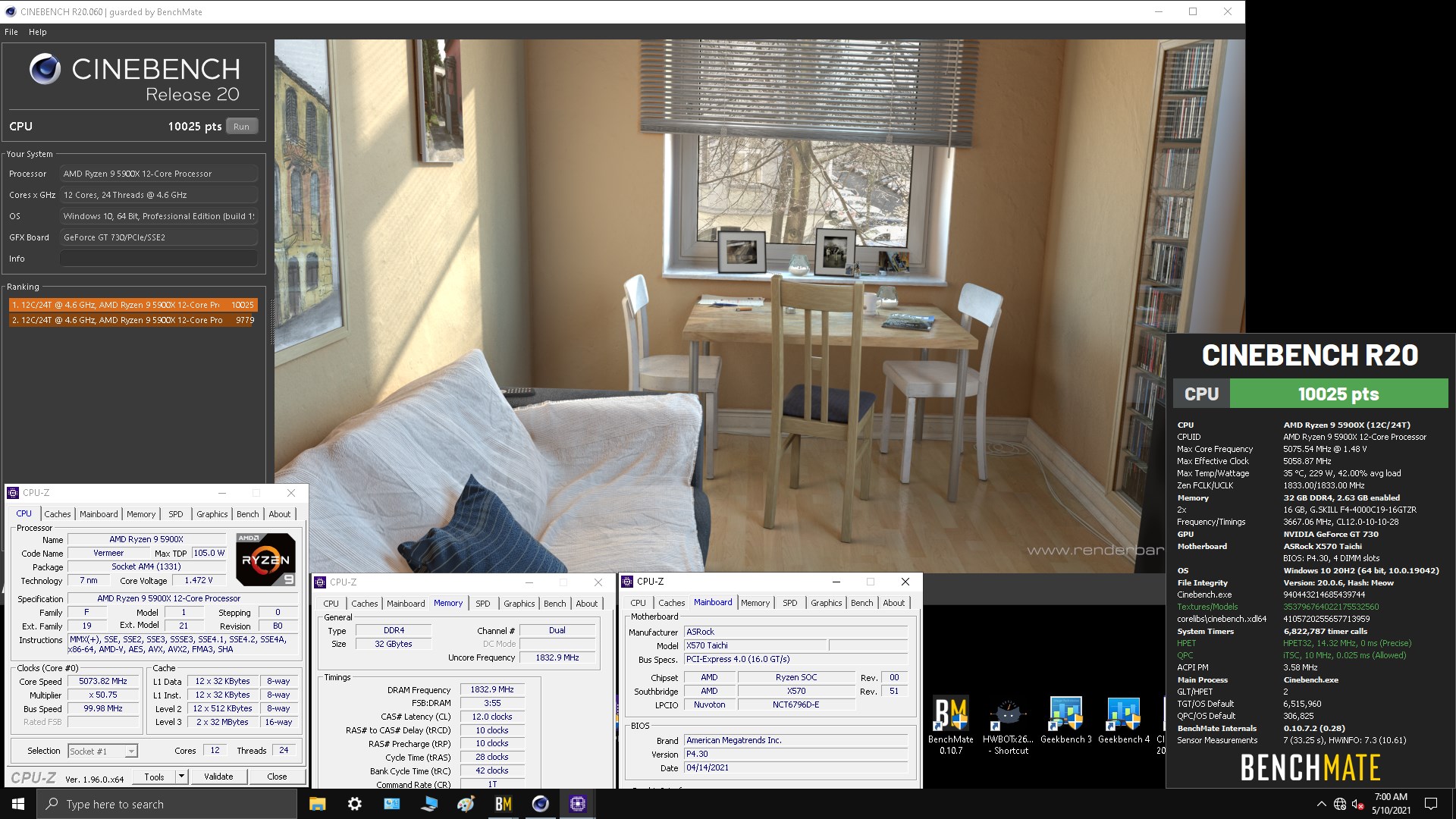
Task: Open the CPU tab in the CPU-Z Memory window
Action: coord(331,604)
